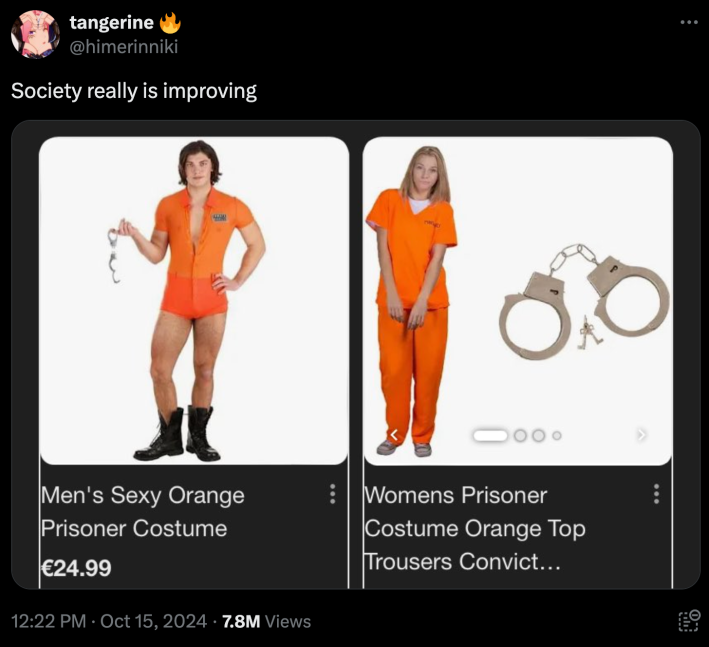This screenshot has width=709, height=647.
Task: Open three-dot menu on Men's costume listing
Action: (332, 494)
